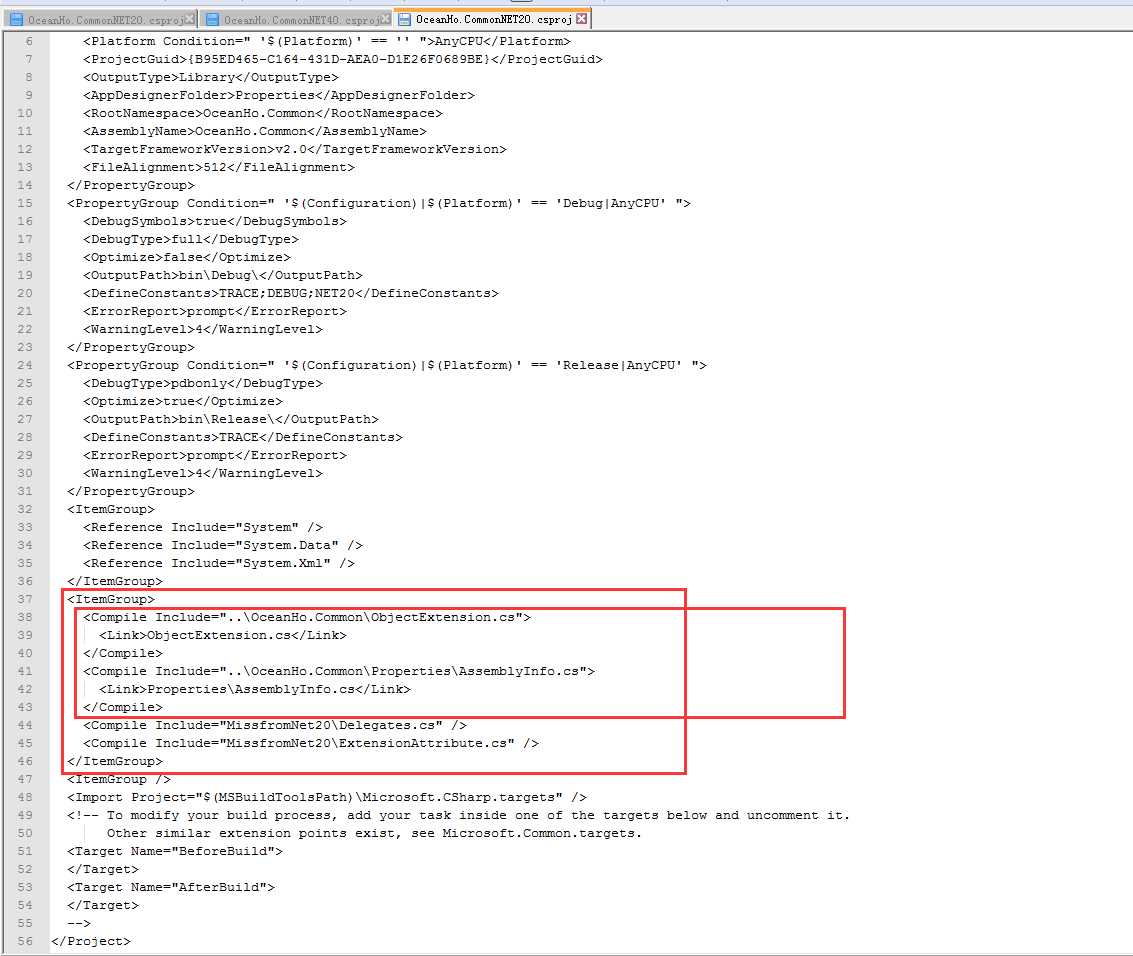Click the Link ObjectExtension.cs line
The image size is (1133, 956).
click(223, 635)
